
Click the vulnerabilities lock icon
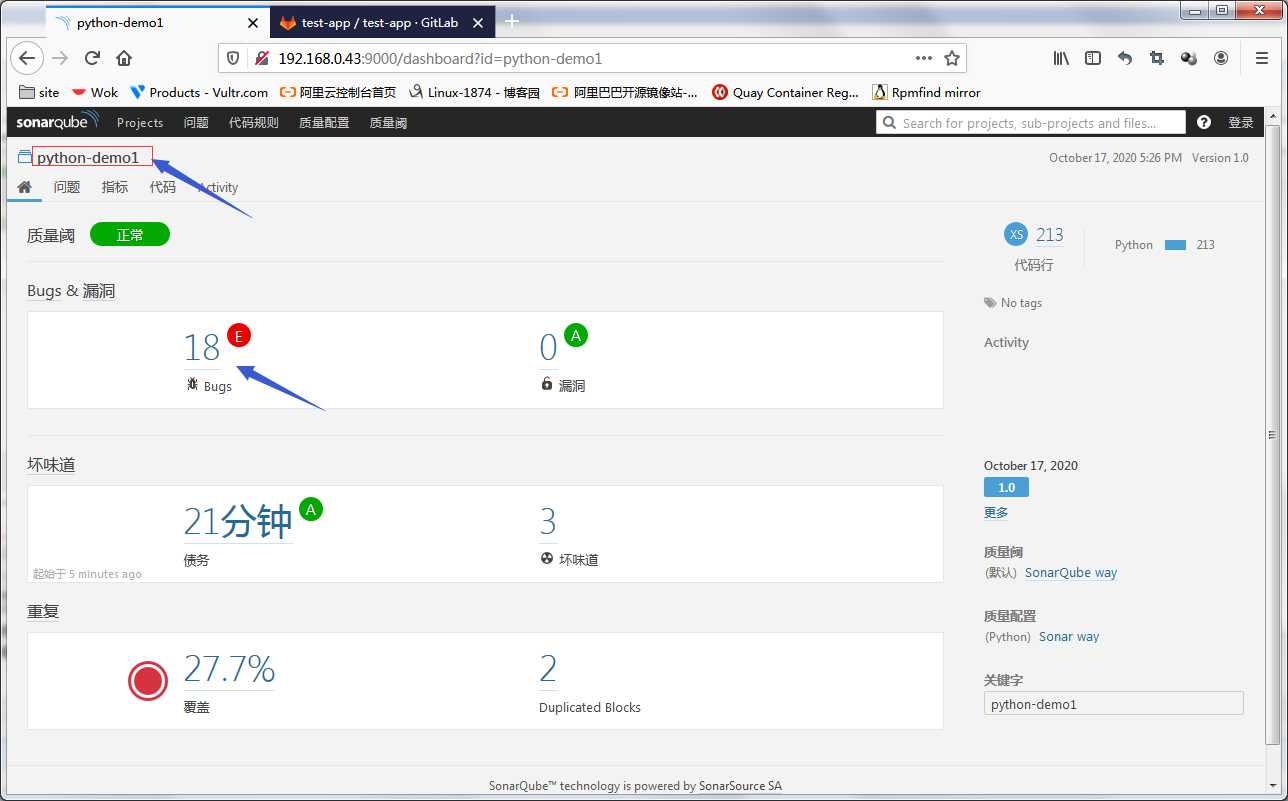click(547, 384)
